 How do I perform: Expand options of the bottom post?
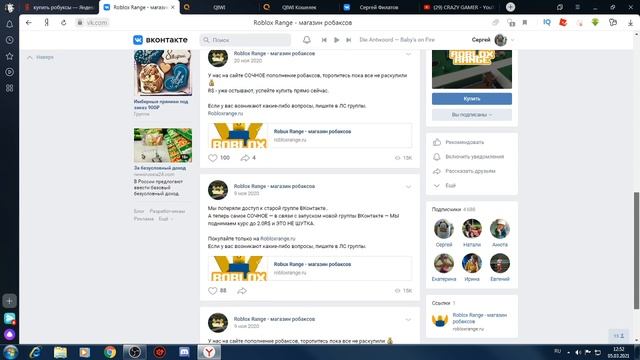pyautogui.click(x=408, y=320)
